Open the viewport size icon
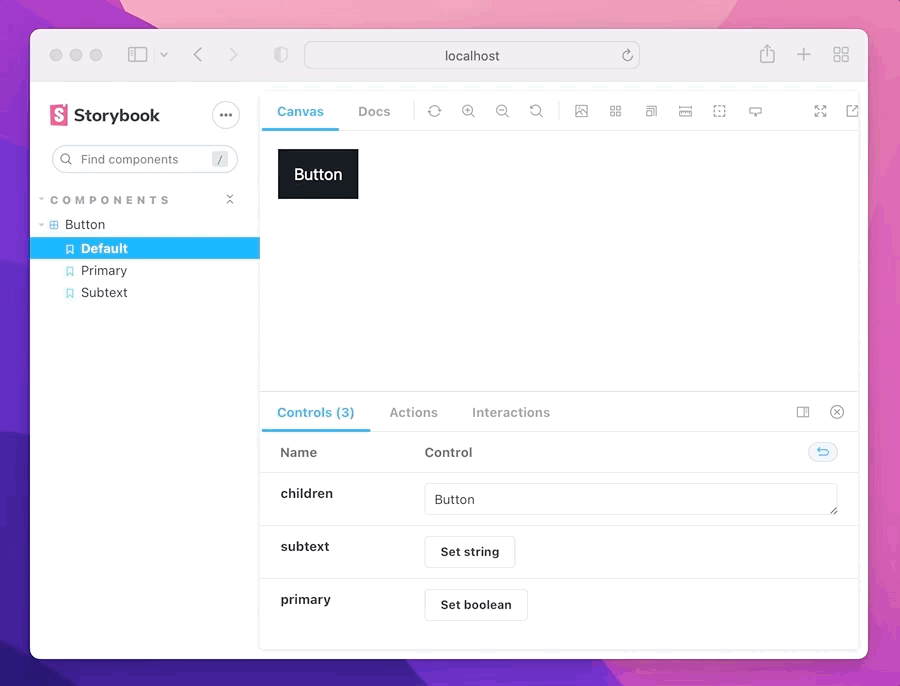 click(x=651, y=111)
